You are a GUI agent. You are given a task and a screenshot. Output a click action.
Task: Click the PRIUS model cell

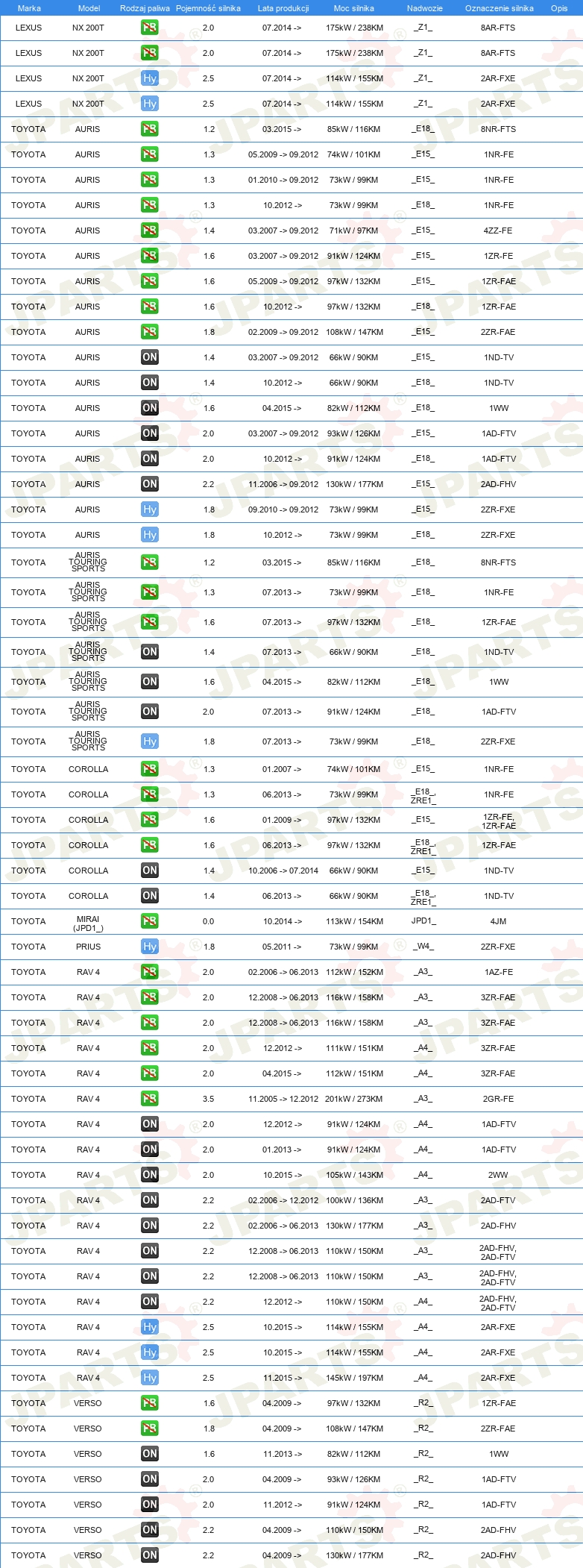88,947
